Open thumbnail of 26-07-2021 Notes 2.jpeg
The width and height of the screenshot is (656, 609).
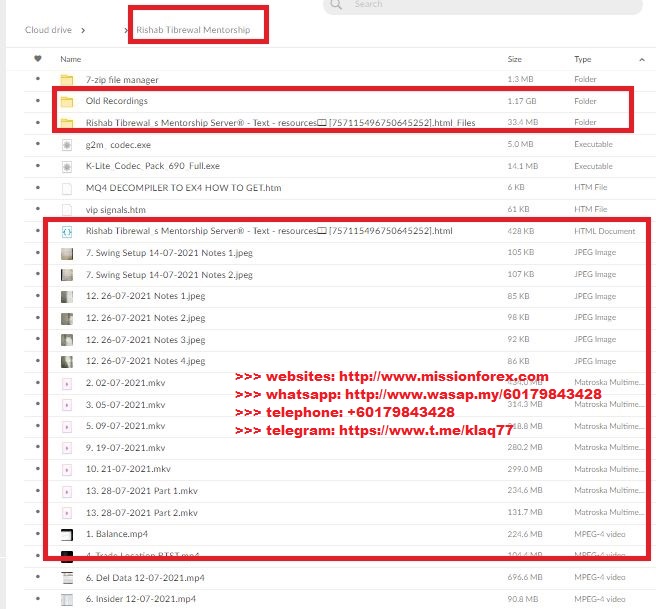(x=67, y=319)
